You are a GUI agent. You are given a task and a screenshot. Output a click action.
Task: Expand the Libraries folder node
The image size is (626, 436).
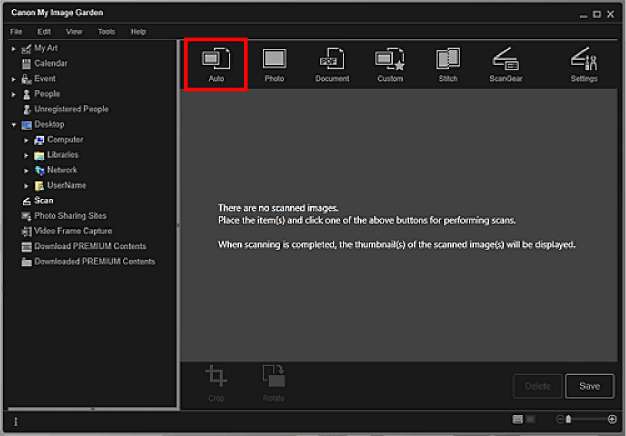point(27,155)
